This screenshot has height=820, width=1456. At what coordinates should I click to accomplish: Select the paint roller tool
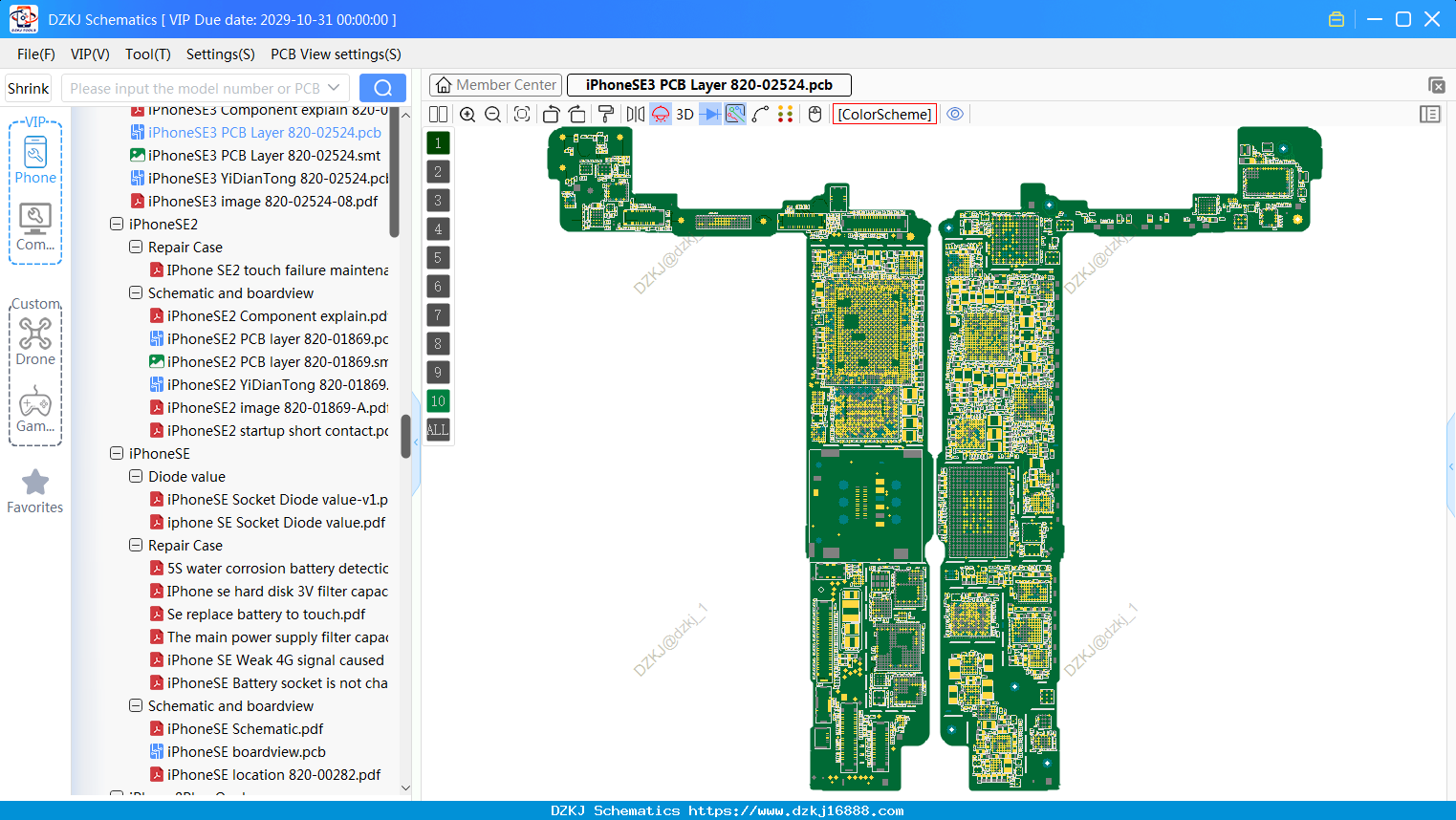(x=606, y=114)
